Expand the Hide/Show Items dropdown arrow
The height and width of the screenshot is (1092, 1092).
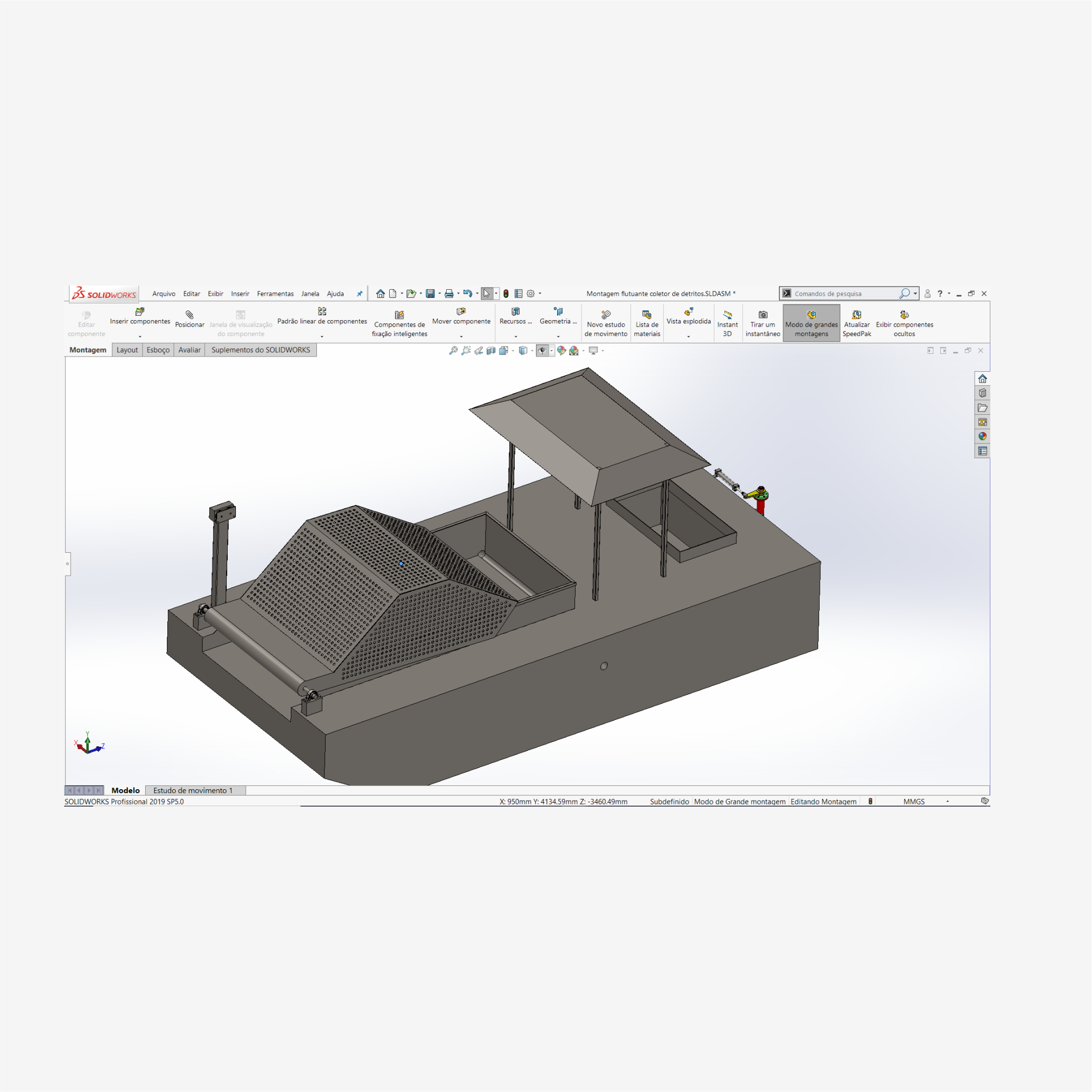coord(552,351)
